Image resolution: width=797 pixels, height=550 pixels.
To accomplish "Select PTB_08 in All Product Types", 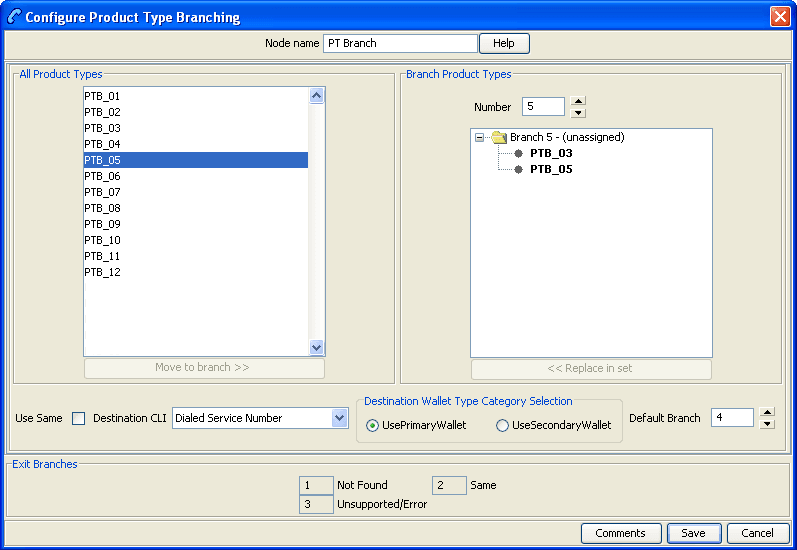I will click(196, 208).
